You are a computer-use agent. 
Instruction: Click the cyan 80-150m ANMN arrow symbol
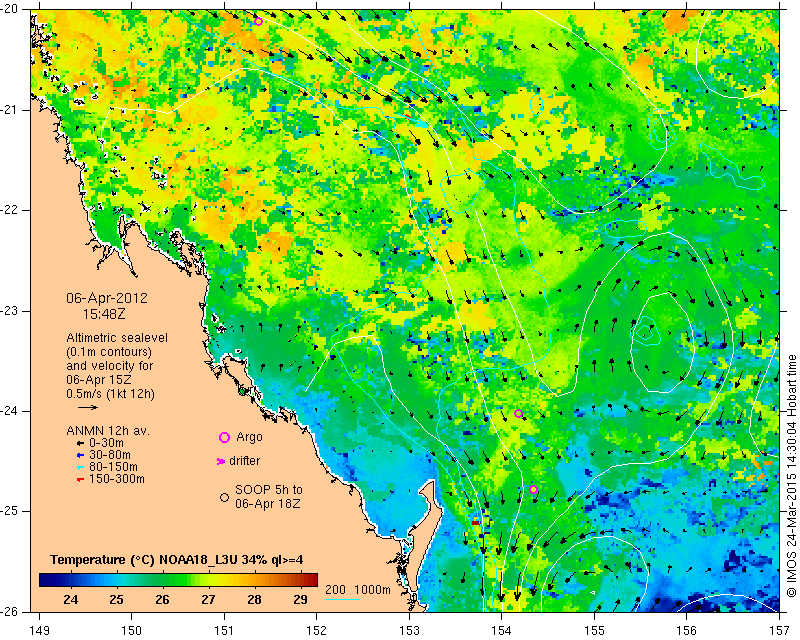[x=80, y=467]
